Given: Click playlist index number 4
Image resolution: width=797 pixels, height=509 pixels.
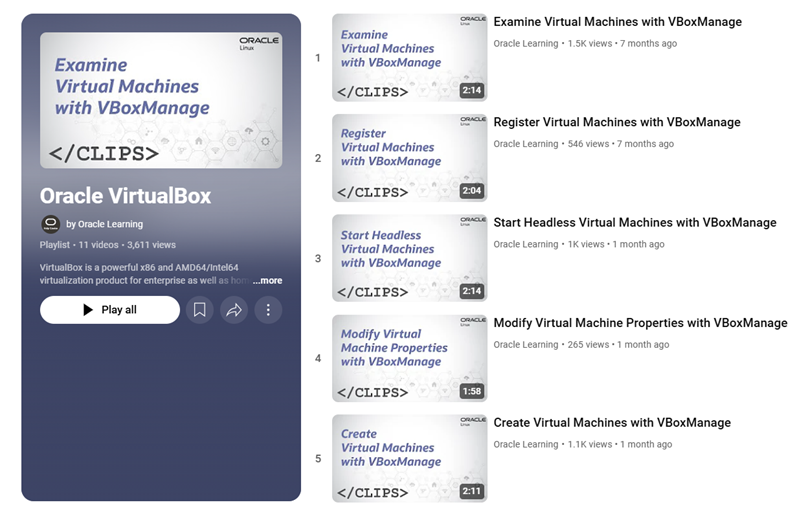Looking at the screenshot, I should coord(318,358).
